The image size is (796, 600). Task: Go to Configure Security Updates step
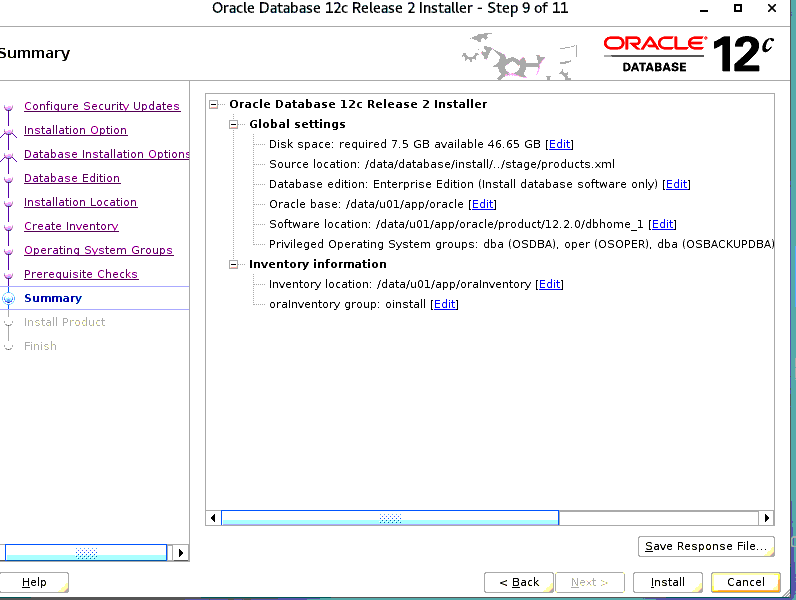(x=101, y=106)
